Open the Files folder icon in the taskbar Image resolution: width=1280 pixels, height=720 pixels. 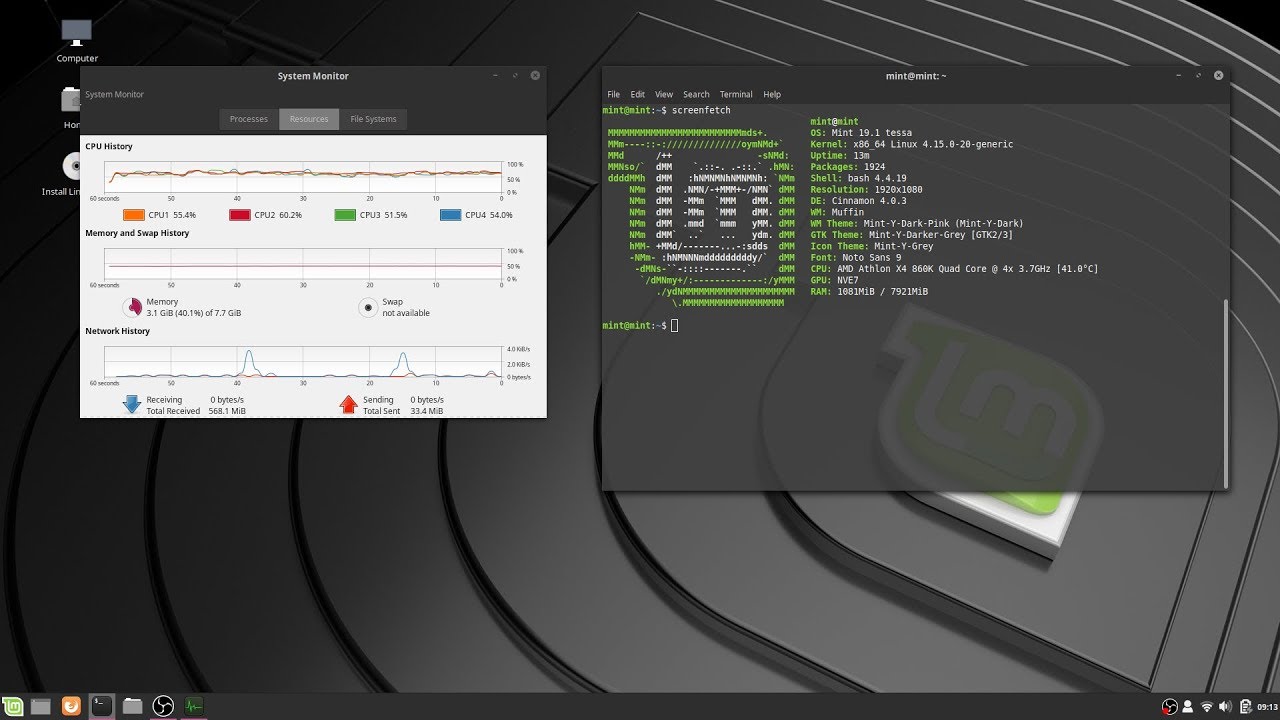click(132, 706)
